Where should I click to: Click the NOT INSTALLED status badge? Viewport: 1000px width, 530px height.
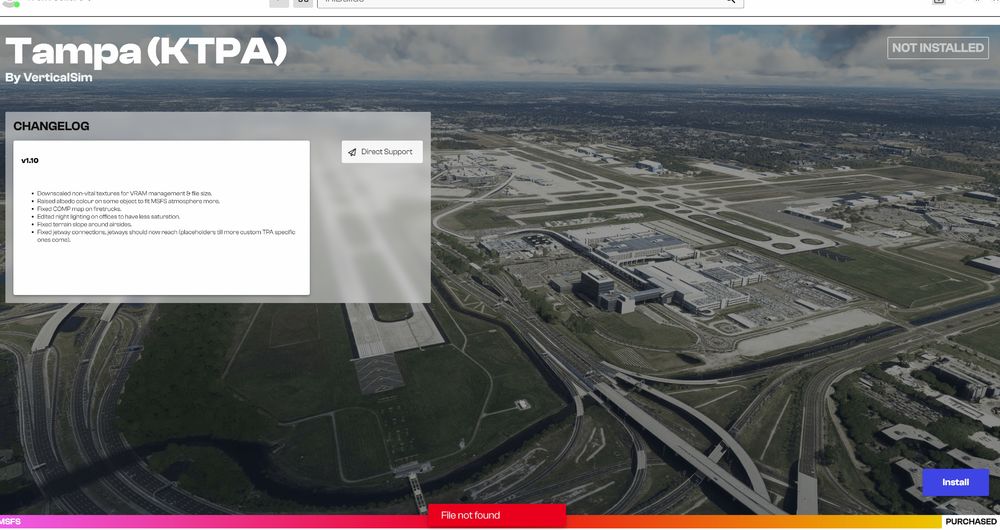tap(938, 48)
